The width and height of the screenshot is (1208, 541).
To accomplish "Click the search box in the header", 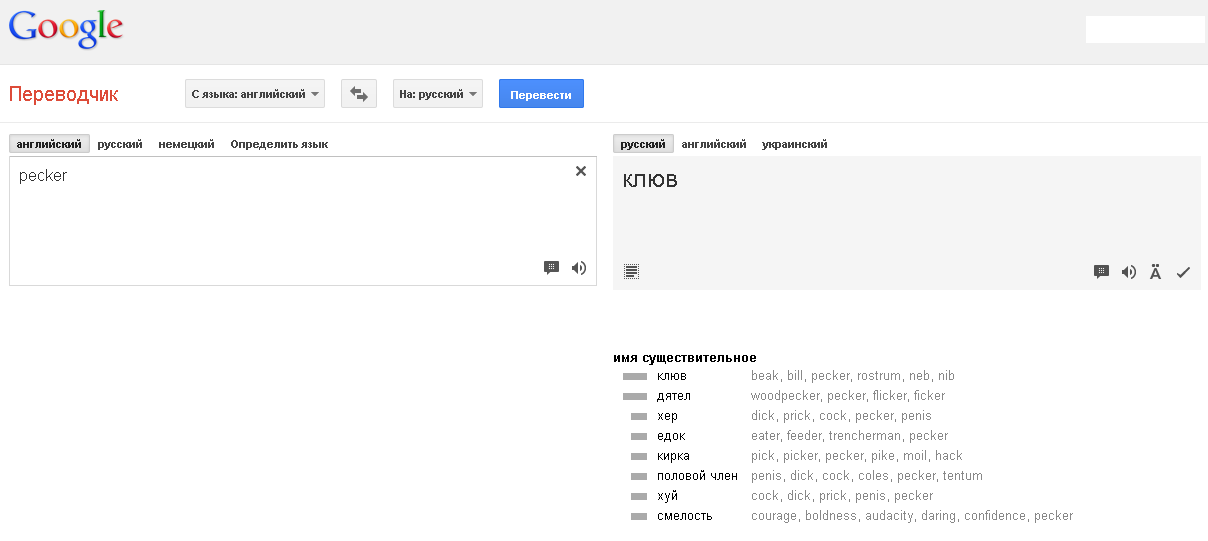I will coord(1145,29).
